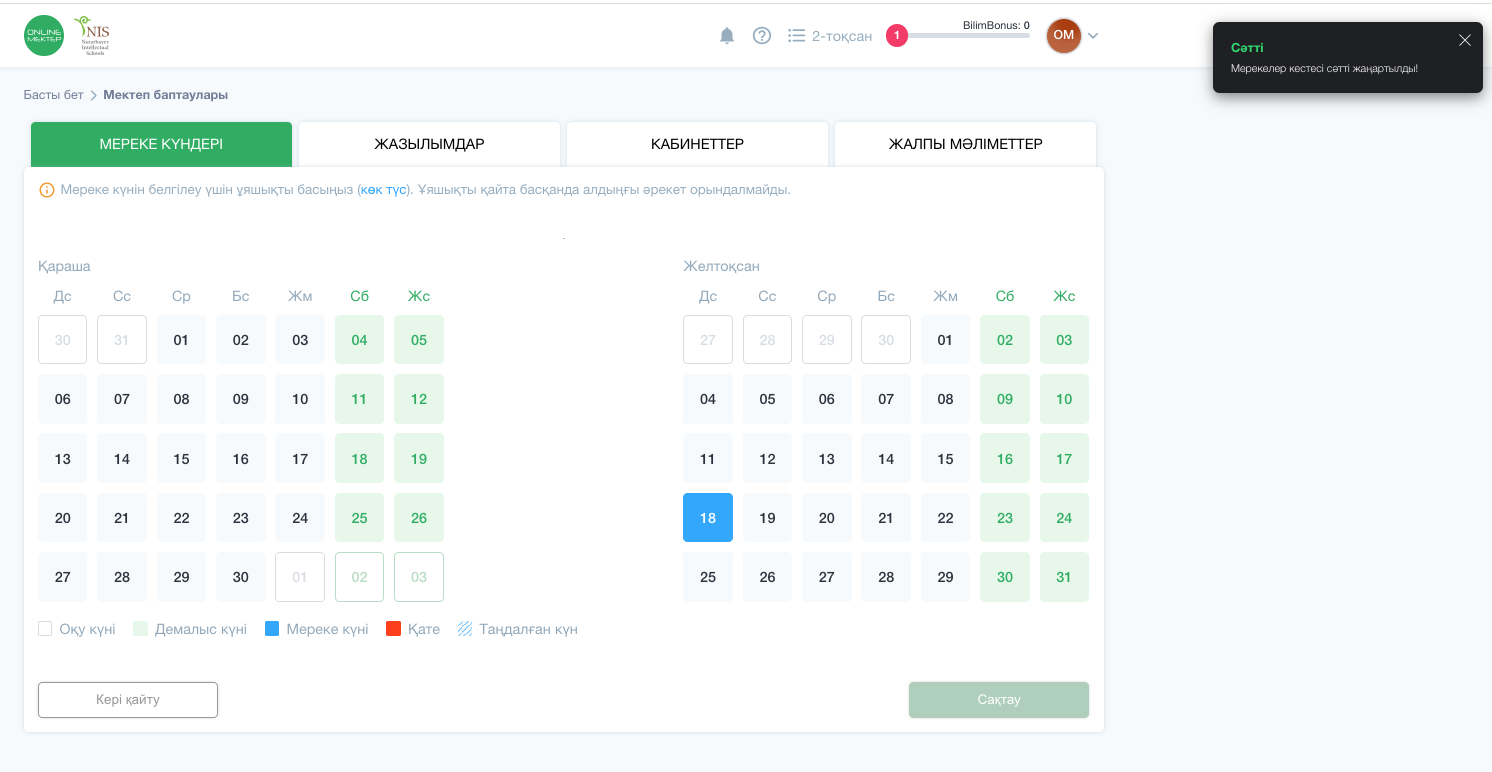1492x772 pixels.
Task: Mark November 01 as holiday
Action: pyautogui.click(x=181, y=340)
